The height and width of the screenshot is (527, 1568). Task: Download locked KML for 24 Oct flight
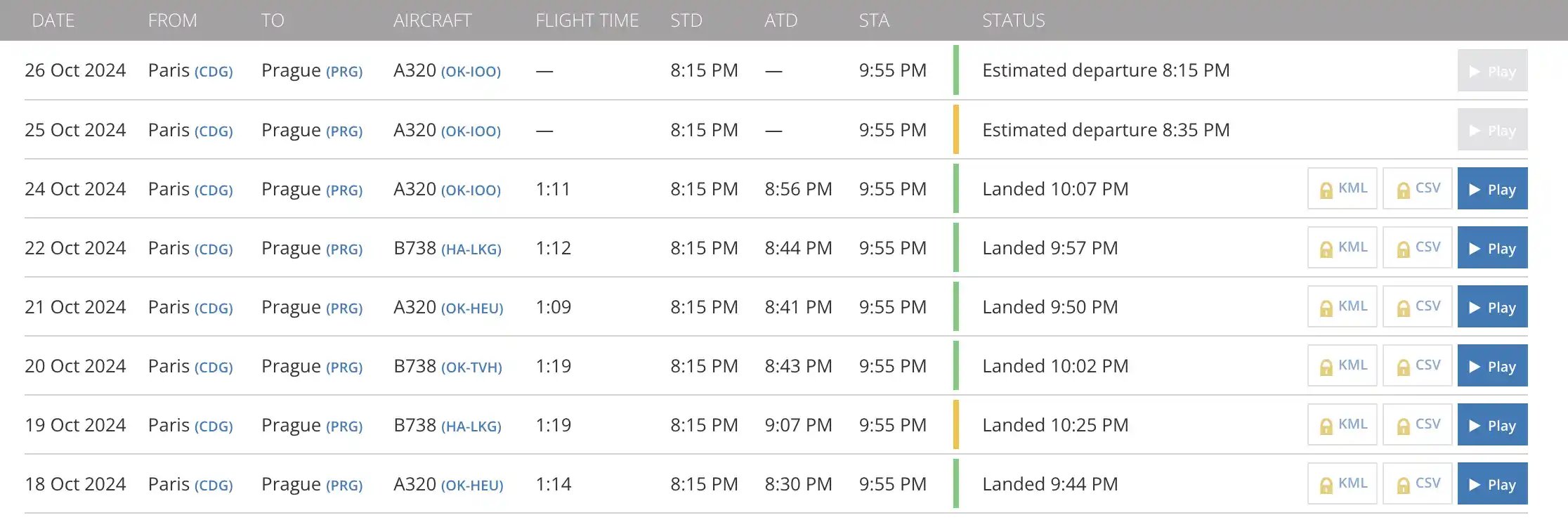[x=1342, y=188]
